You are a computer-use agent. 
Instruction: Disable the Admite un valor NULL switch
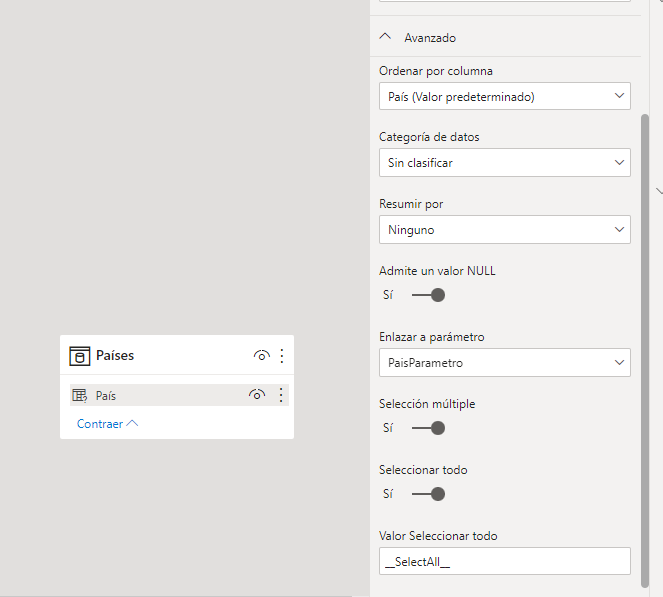(428, 295)
